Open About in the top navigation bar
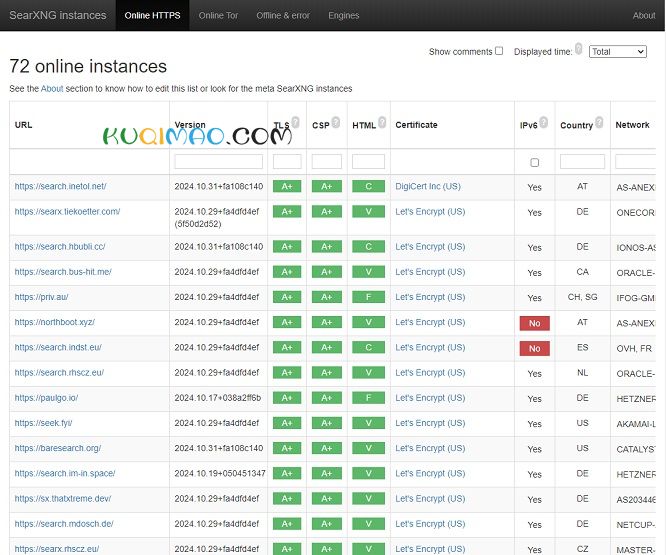 click(644, 15)
